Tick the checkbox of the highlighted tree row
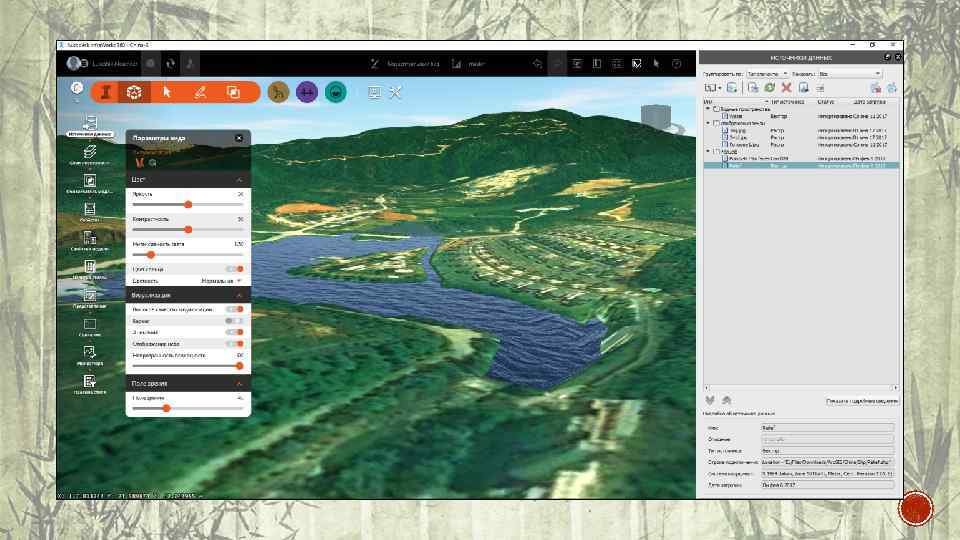The width and height of the screenshot is (960, 540). pyautogui.click(x=725, y=165)
